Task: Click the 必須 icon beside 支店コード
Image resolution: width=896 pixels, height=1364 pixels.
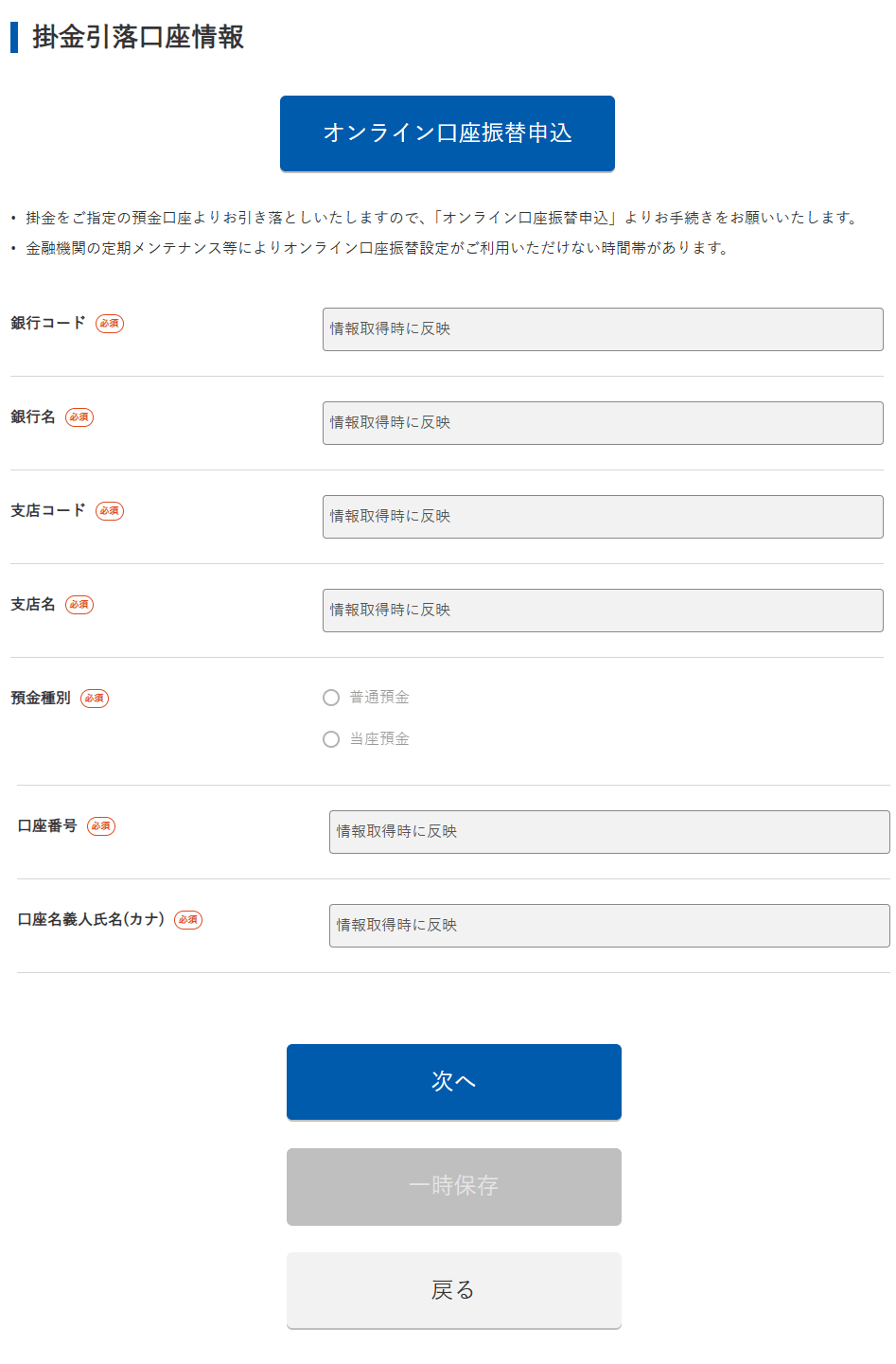Action: click(x=110, y=511)
